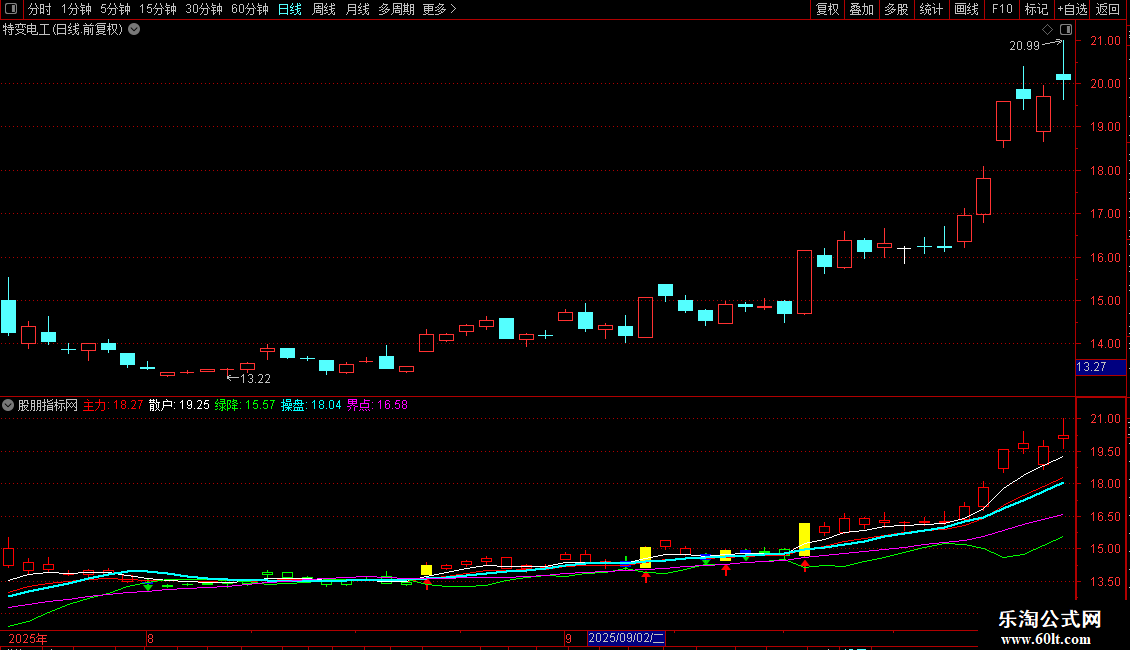
Task: Click the 返回 back button
Action: [1108, 9]
